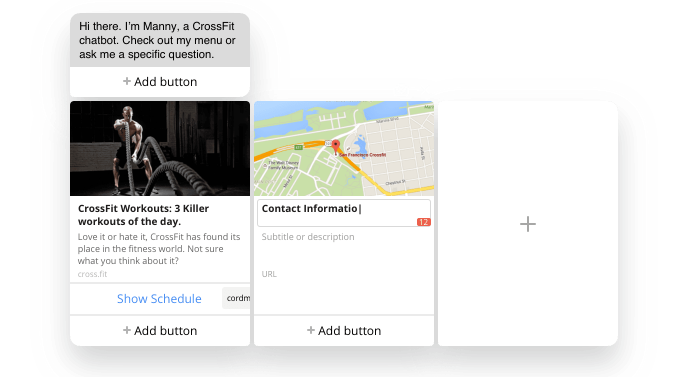Click the red 12 character counter
The width and height of the screenshot is (692, 377).
click(x=423, y=222)
